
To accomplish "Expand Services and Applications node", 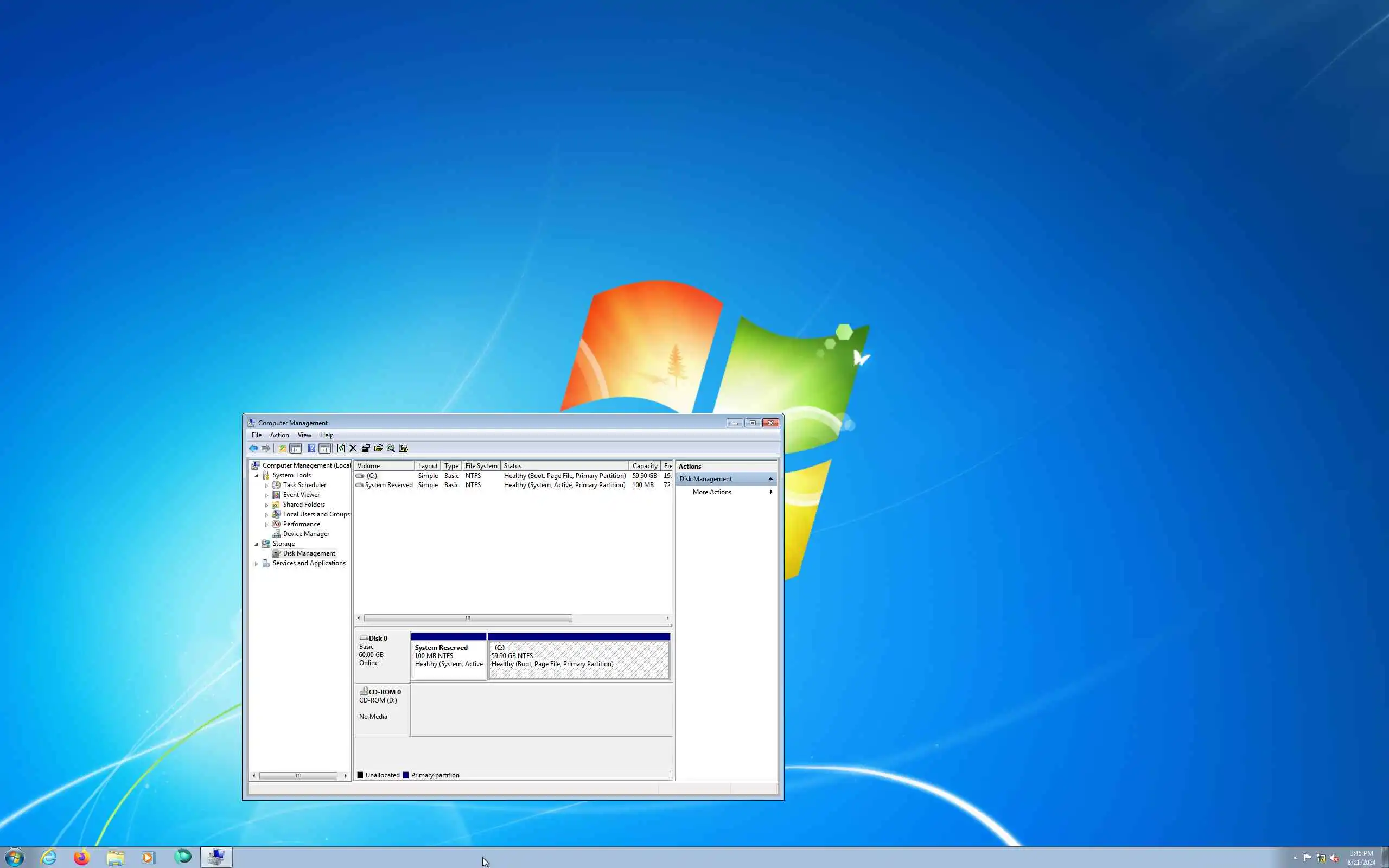I will (256, 564).
